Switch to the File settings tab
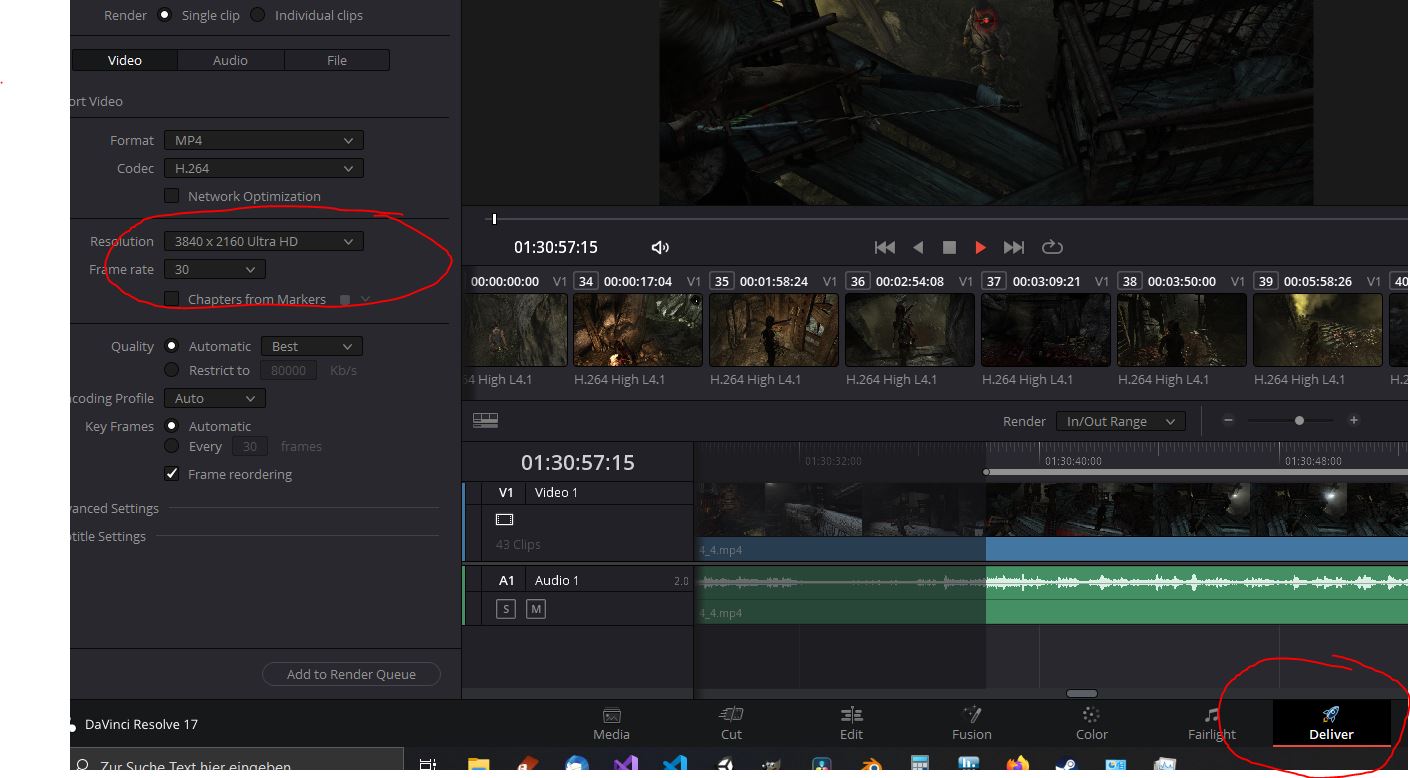Screen dimensions: 1410x778 coord(337,60)
